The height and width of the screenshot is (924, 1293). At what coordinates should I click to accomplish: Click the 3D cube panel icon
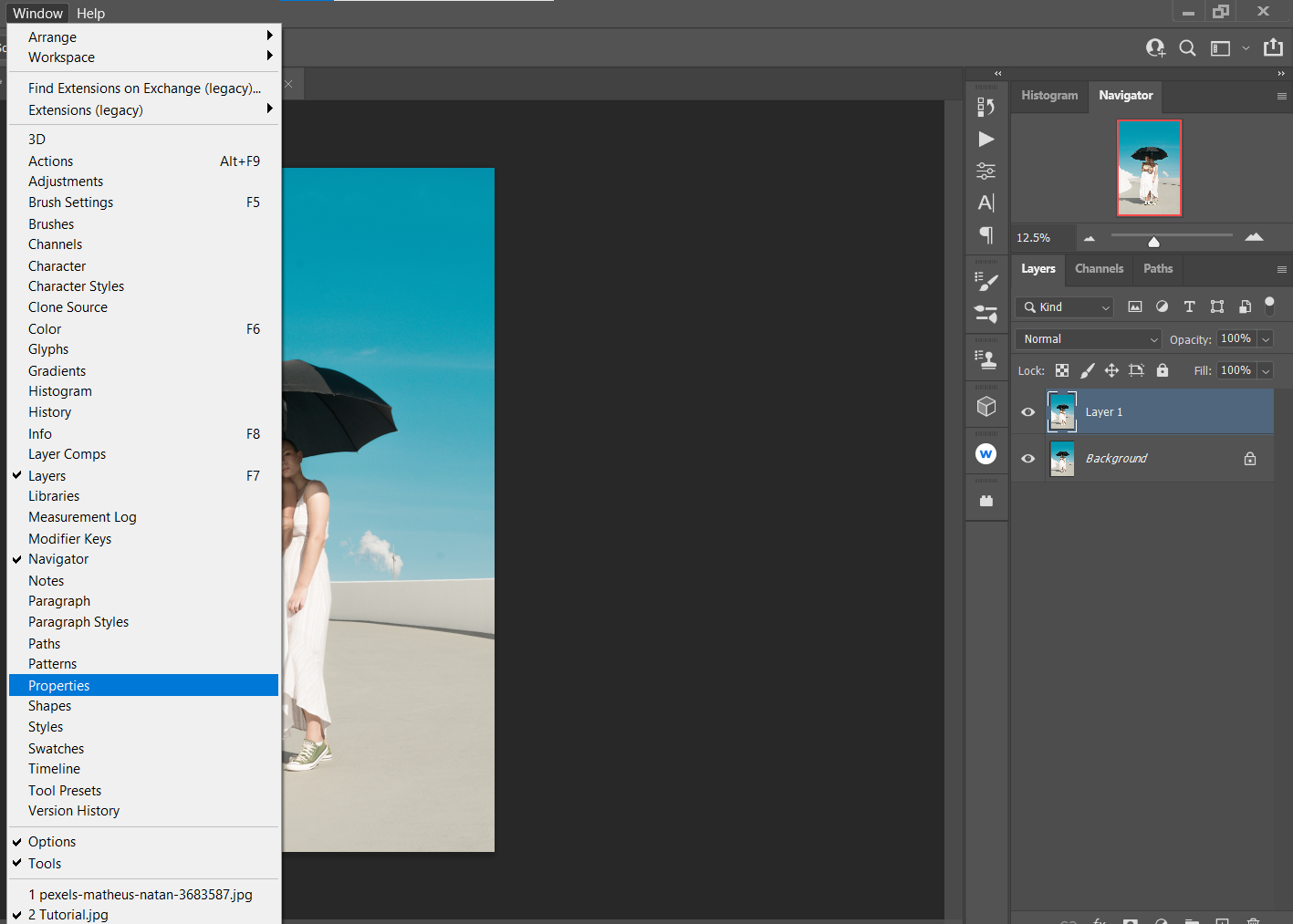(x=985, y=405)
